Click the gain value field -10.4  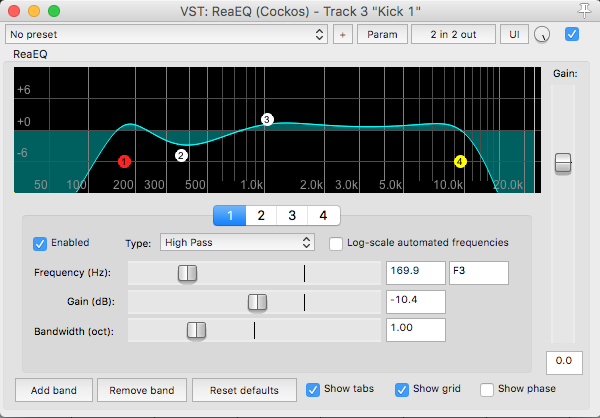tap(416, 302)
